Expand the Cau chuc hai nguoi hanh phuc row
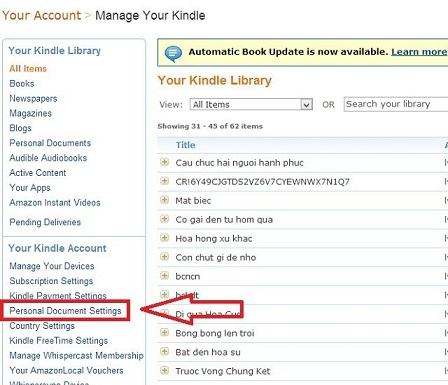 pos(164,162)
